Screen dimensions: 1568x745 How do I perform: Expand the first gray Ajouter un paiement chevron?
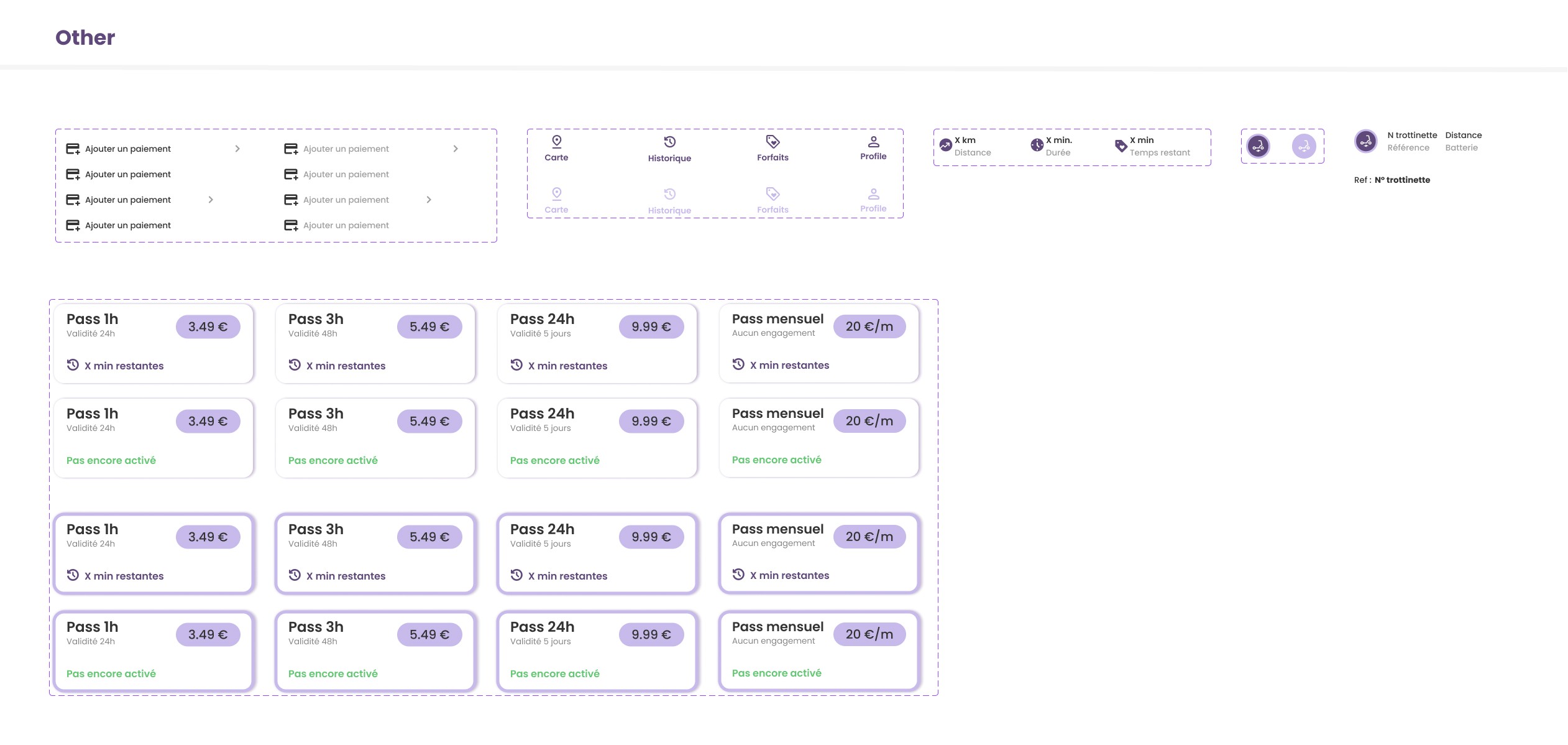coord(456,149)
